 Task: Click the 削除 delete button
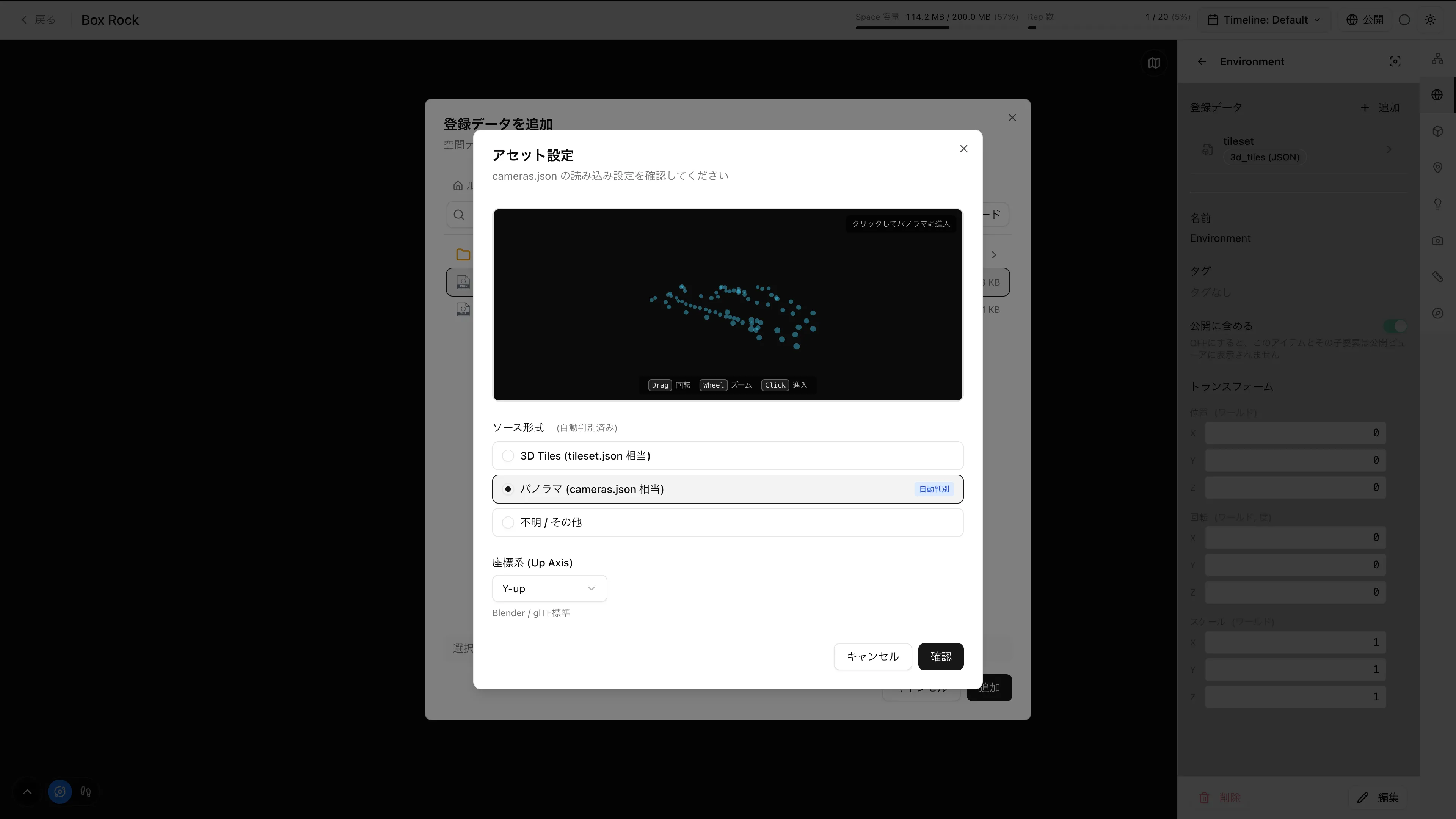pos(1220,797)
